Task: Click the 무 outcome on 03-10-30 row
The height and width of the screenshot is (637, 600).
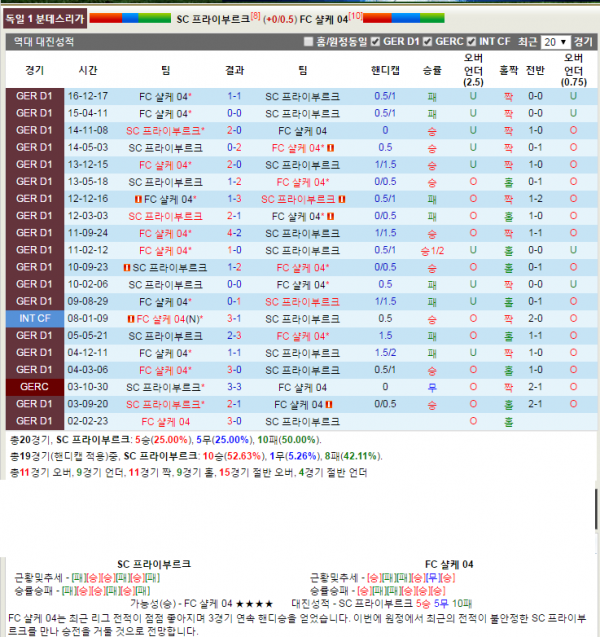Action: coord(432,387)
